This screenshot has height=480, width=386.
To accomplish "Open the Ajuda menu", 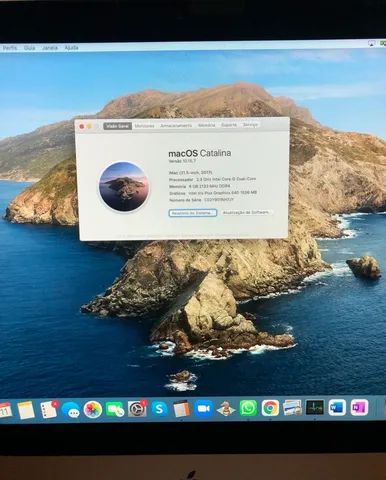I will click(71, 48).
